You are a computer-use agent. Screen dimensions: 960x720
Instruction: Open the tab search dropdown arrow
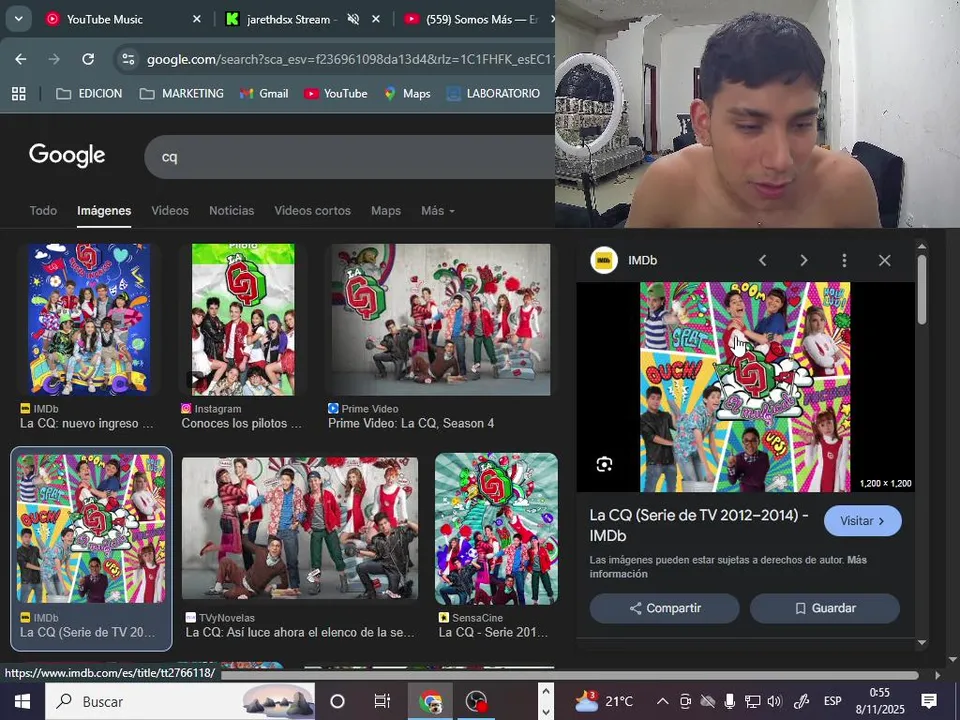click(x=18, y=19)
